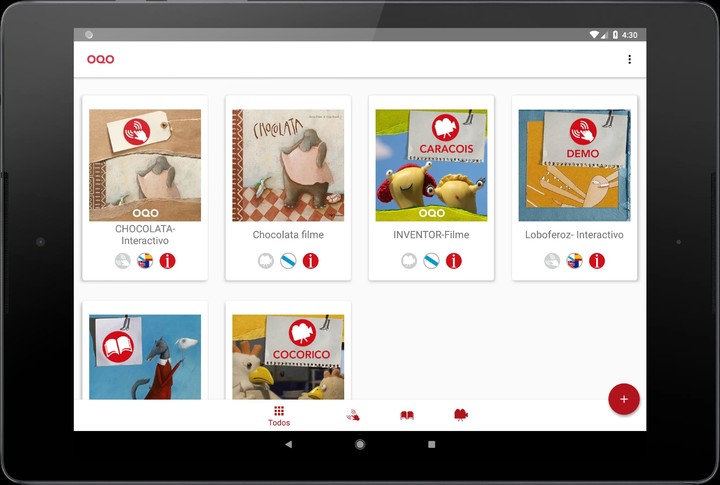
Task: Tap the multi-flag language icon under Loboferoz- Interactivo
Action: pos(574,261)
